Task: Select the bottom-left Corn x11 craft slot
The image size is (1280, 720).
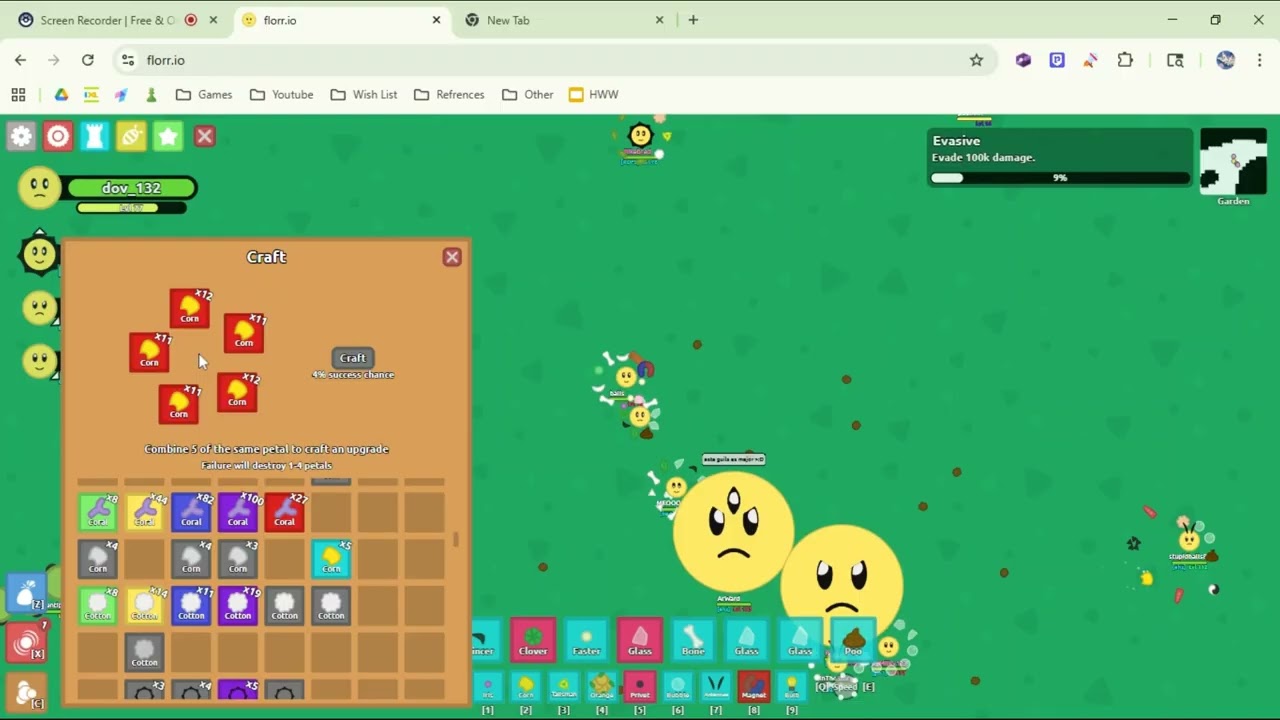Action: (x=179, y=403)
